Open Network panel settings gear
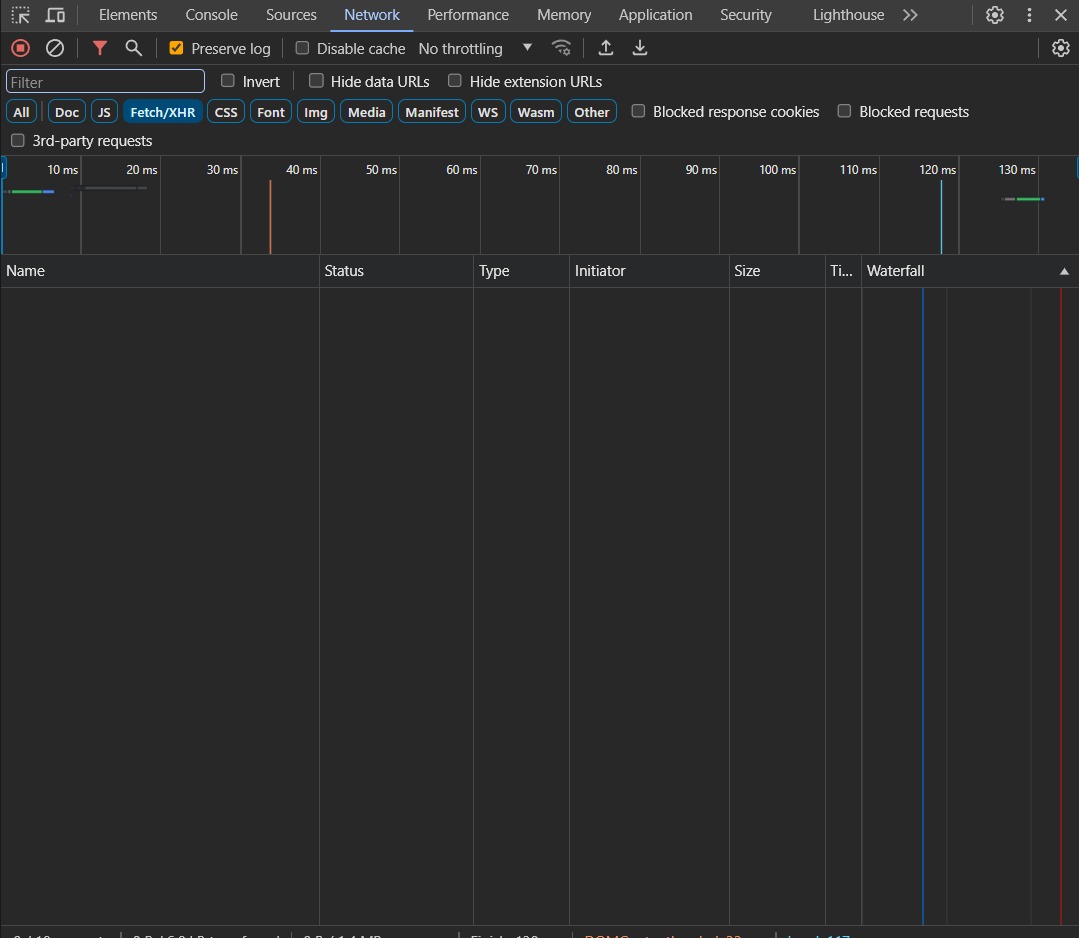This screenshot has height=938, width=1079. (1060, 48)
